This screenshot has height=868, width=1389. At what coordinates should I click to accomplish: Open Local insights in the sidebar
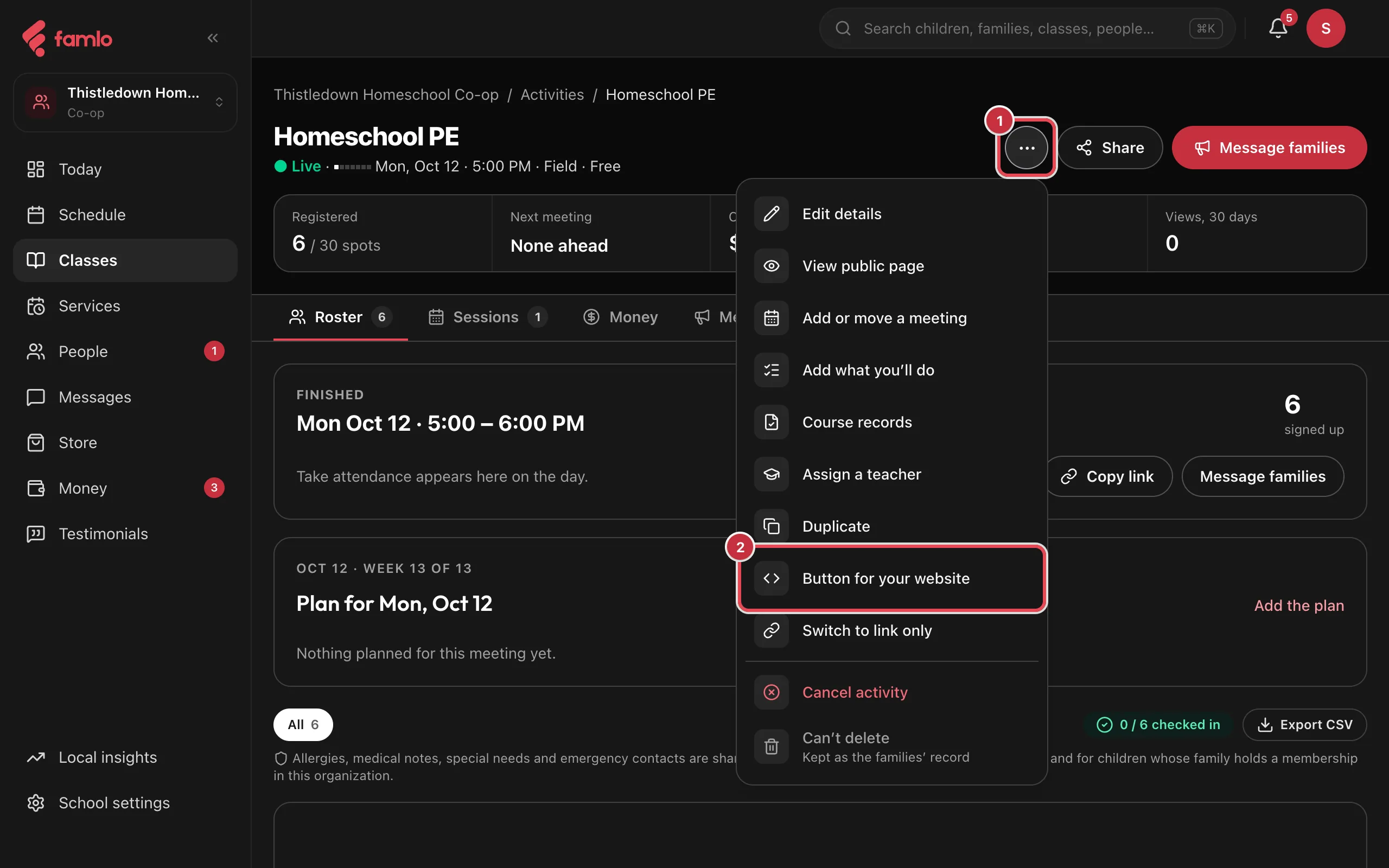pyautogui.click(x=125, y=757)
